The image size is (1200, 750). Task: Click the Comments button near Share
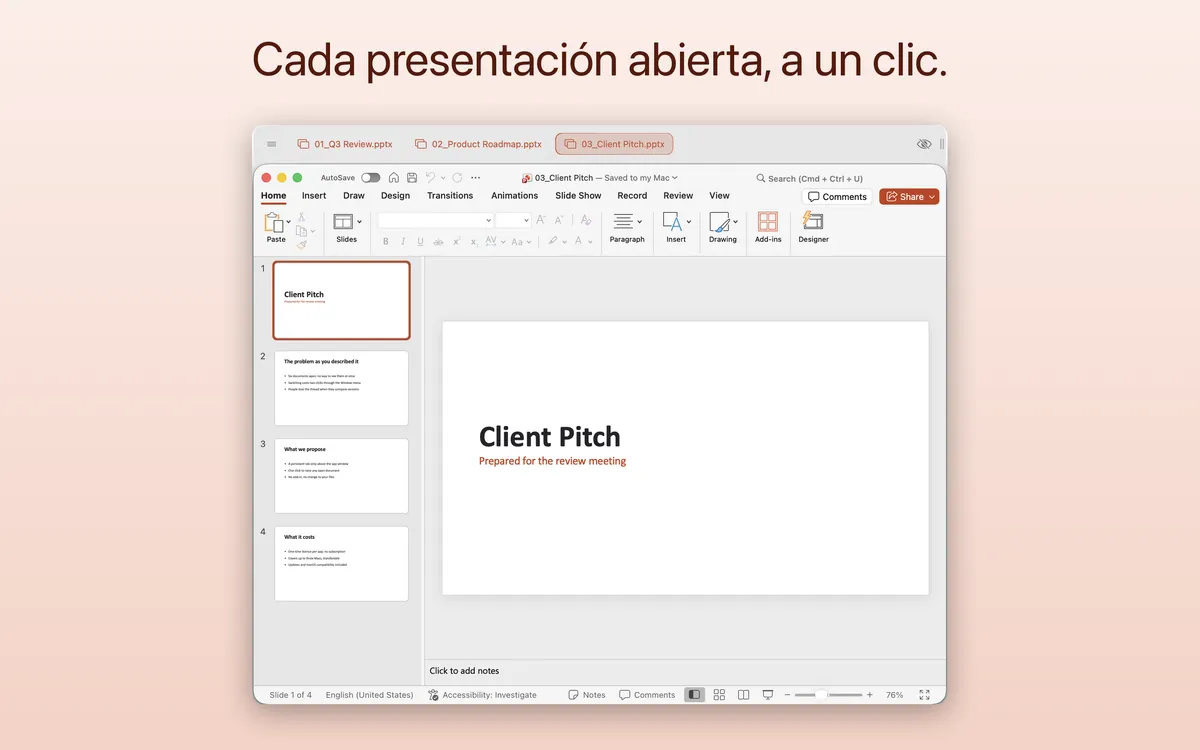[x=837, y=197]
